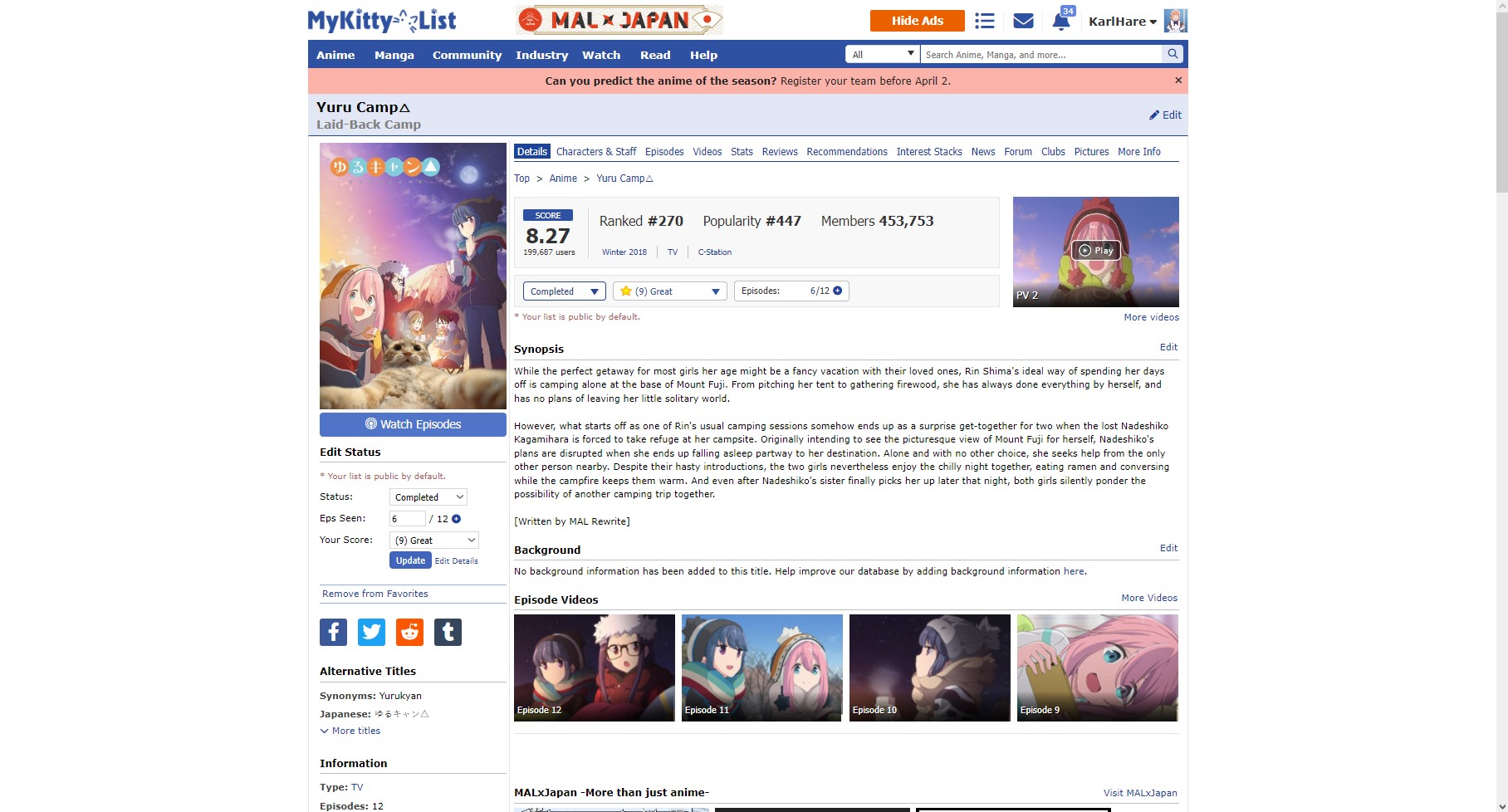Switch to the Recommendations tab
Screen dimensions: 1508x812
[x=847, y=152]
